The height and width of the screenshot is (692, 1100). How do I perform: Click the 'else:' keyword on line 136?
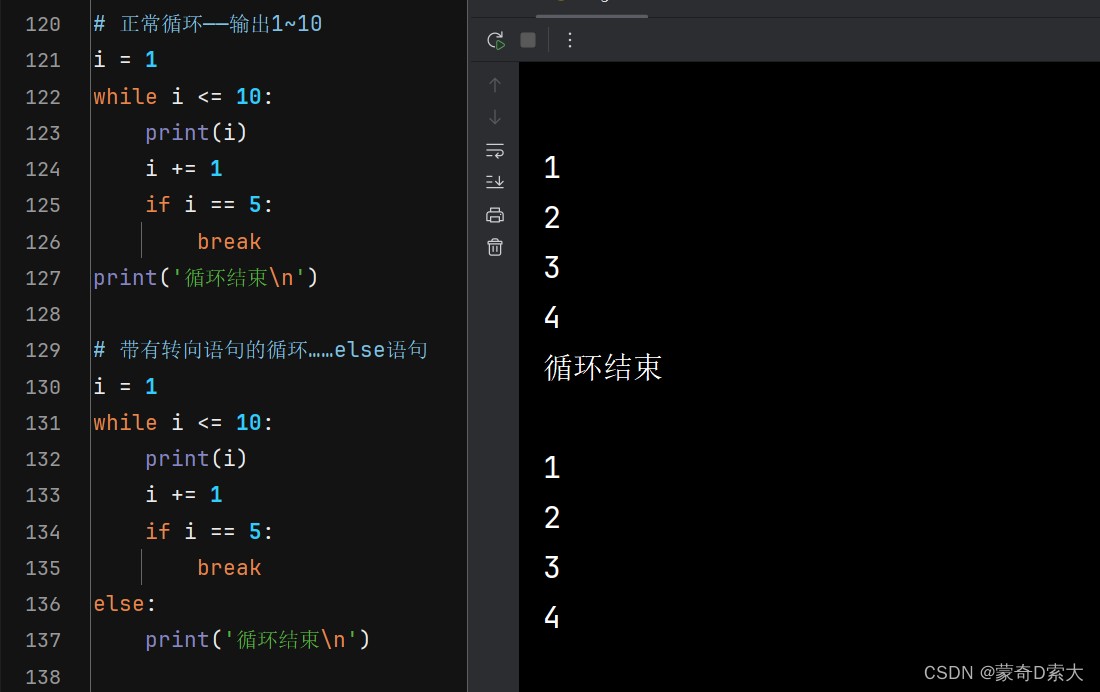[124, 604]
